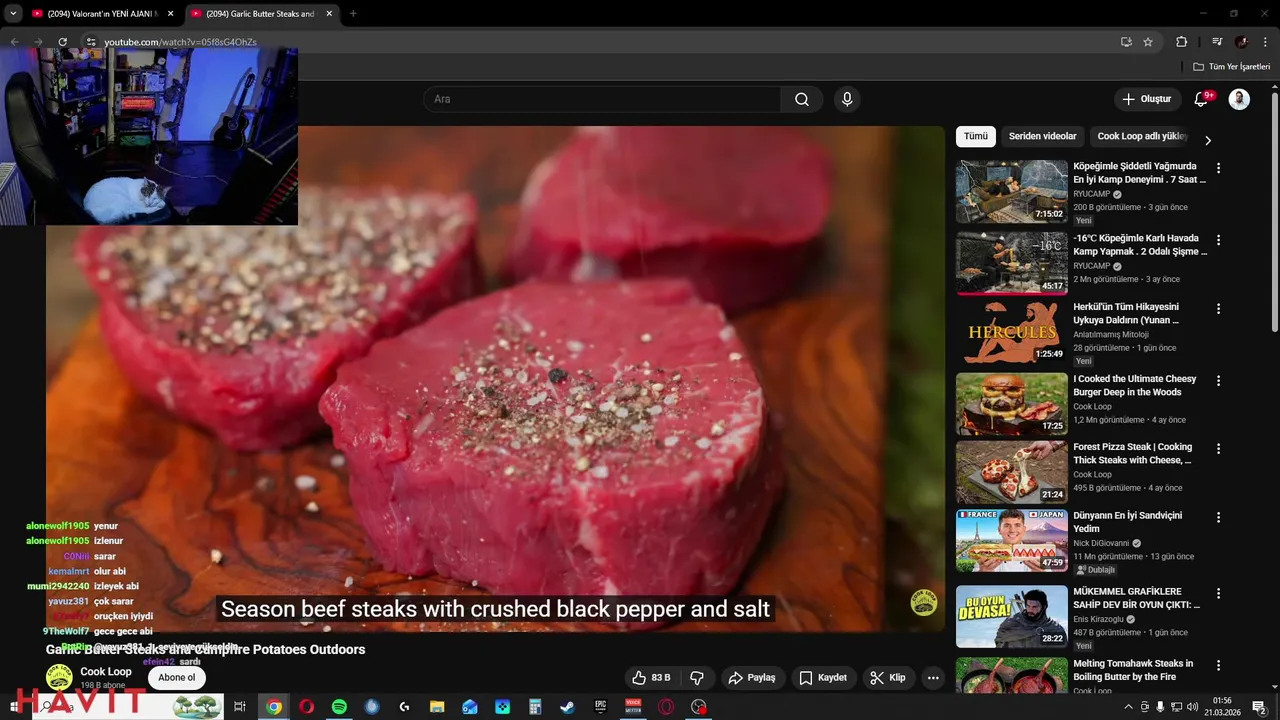Viewport: 1280px width, 720px height.
Task: Select the Seriden videolar chip
Action: click(1042, 136)
